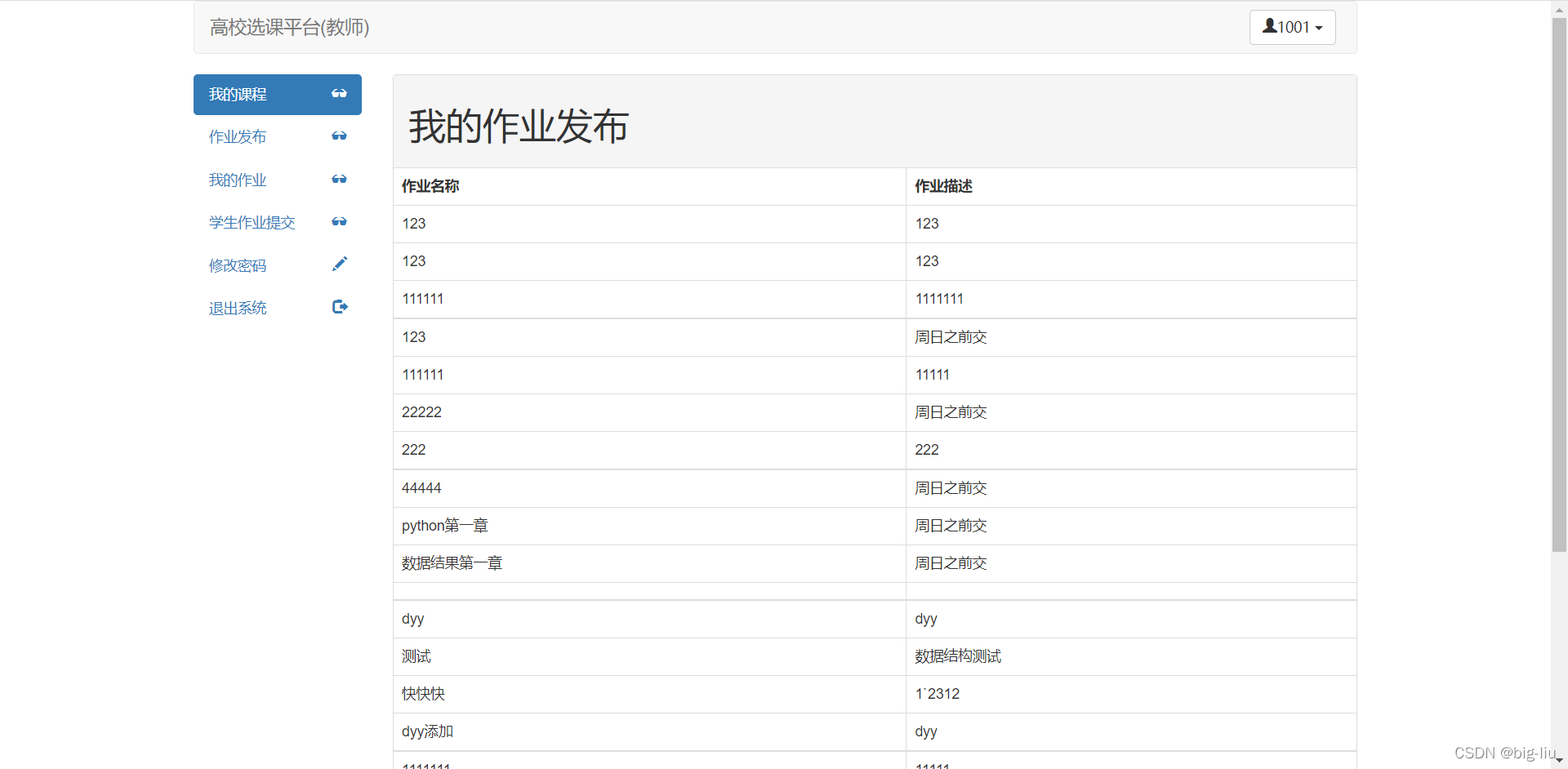Click 高校选课平台(教师) brand link
Image resolution: width=1568 pixels, height=769 pixels.
289,27
